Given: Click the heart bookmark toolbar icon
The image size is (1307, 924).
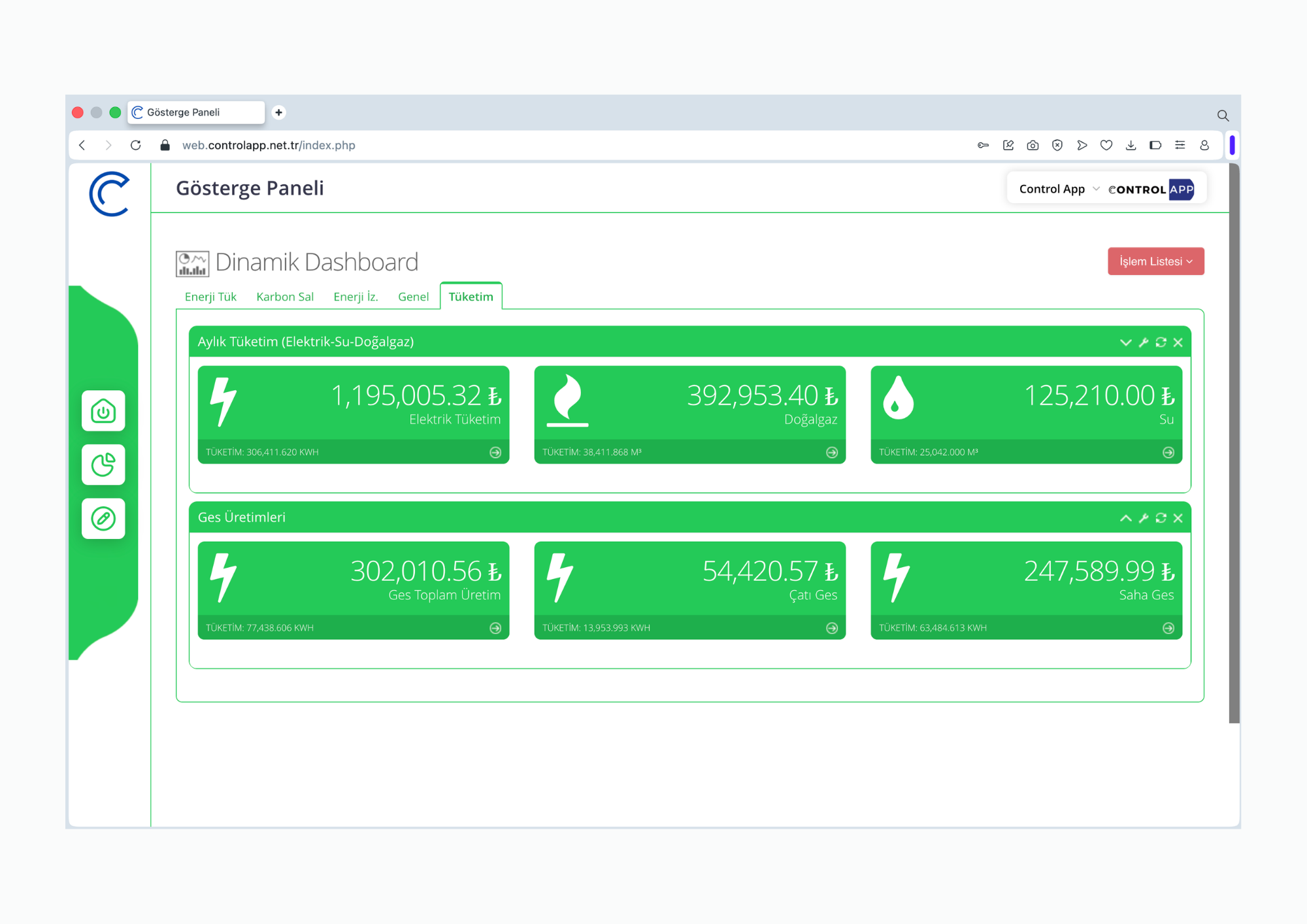Looking at the screenshot, I should pyautogui.click(x=1106, y=145).
